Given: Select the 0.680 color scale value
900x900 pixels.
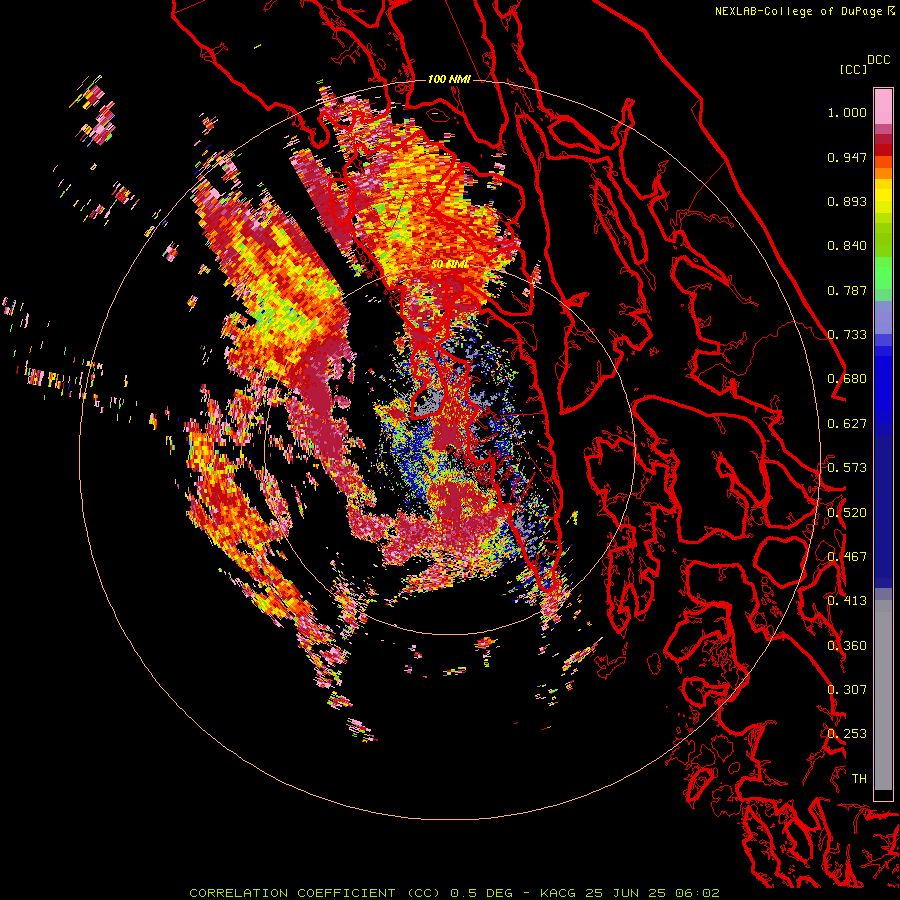Looking at the screenshot, I should click(847, 379).
